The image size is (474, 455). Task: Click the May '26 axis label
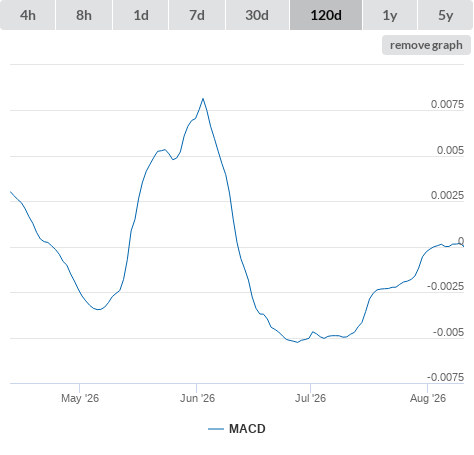tap(80, 398)
